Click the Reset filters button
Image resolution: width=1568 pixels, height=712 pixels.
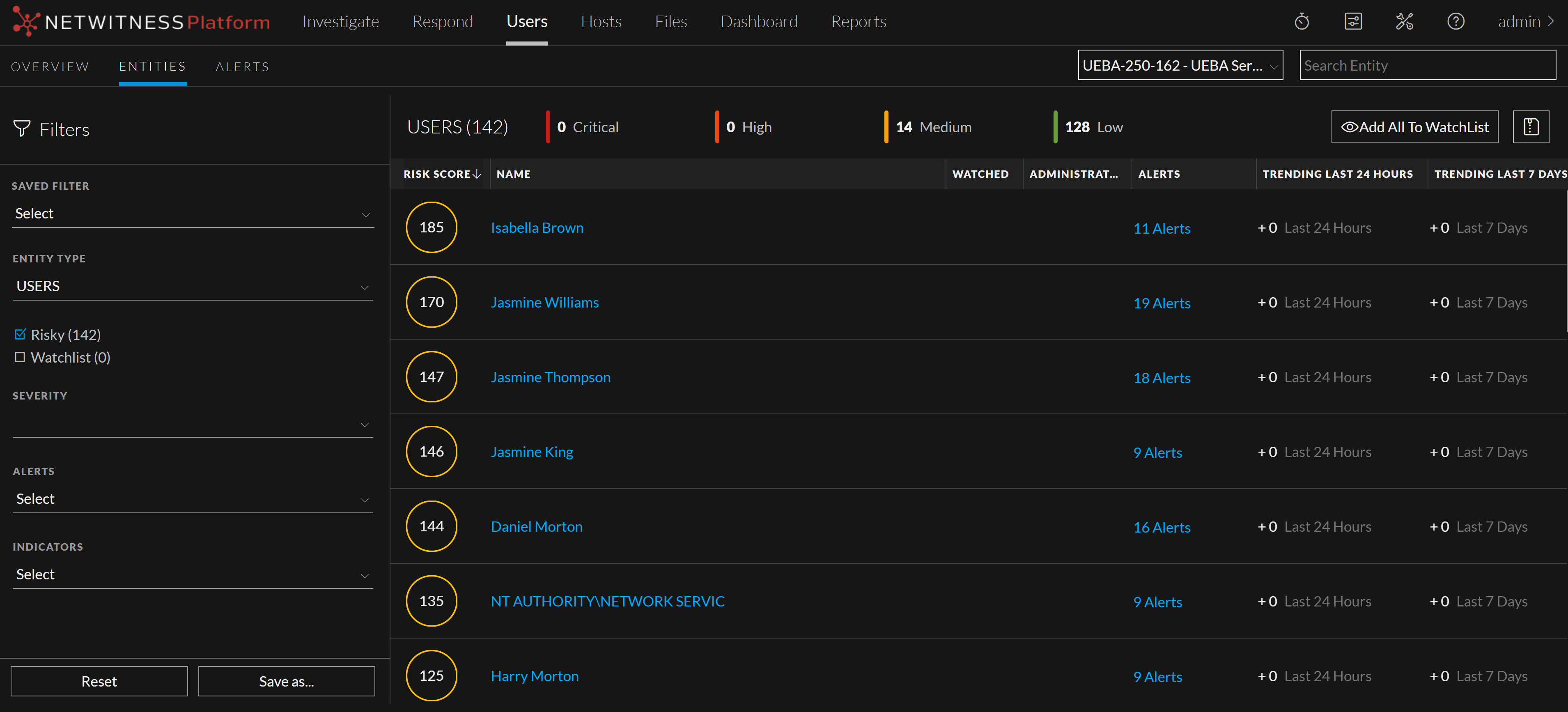(99, 681)
